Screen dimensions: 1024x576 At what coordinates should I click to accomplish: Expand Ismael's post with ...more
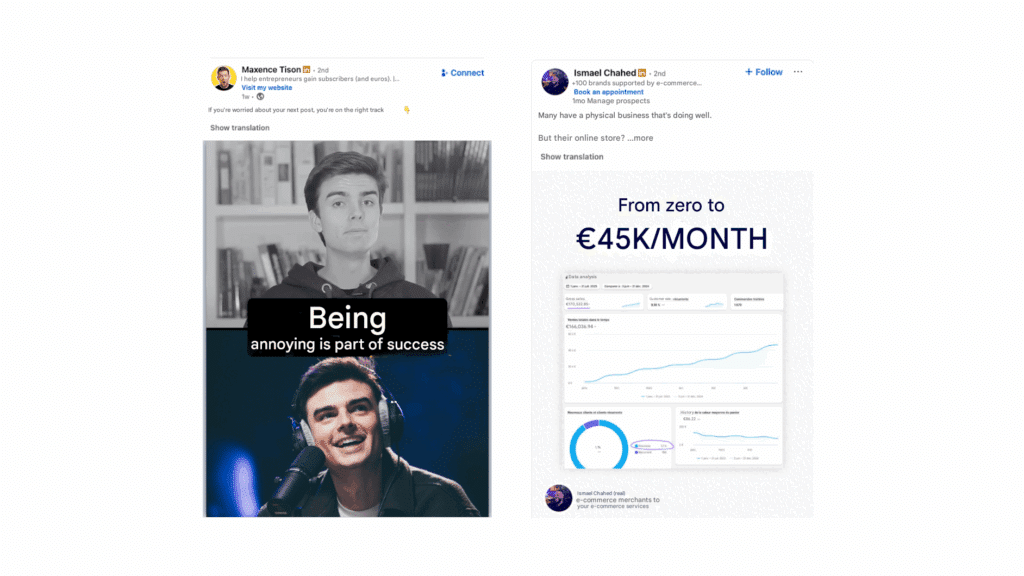pyautogui.click(x=640, y=138)
